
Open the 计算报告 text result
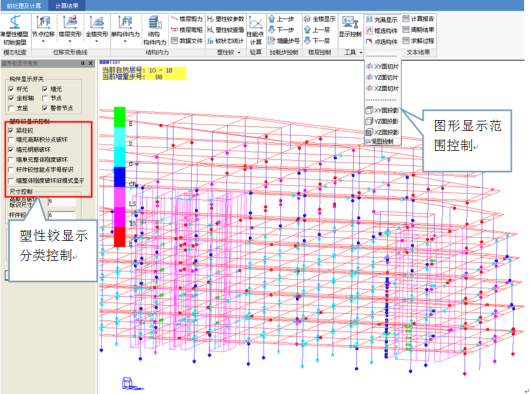418,19
